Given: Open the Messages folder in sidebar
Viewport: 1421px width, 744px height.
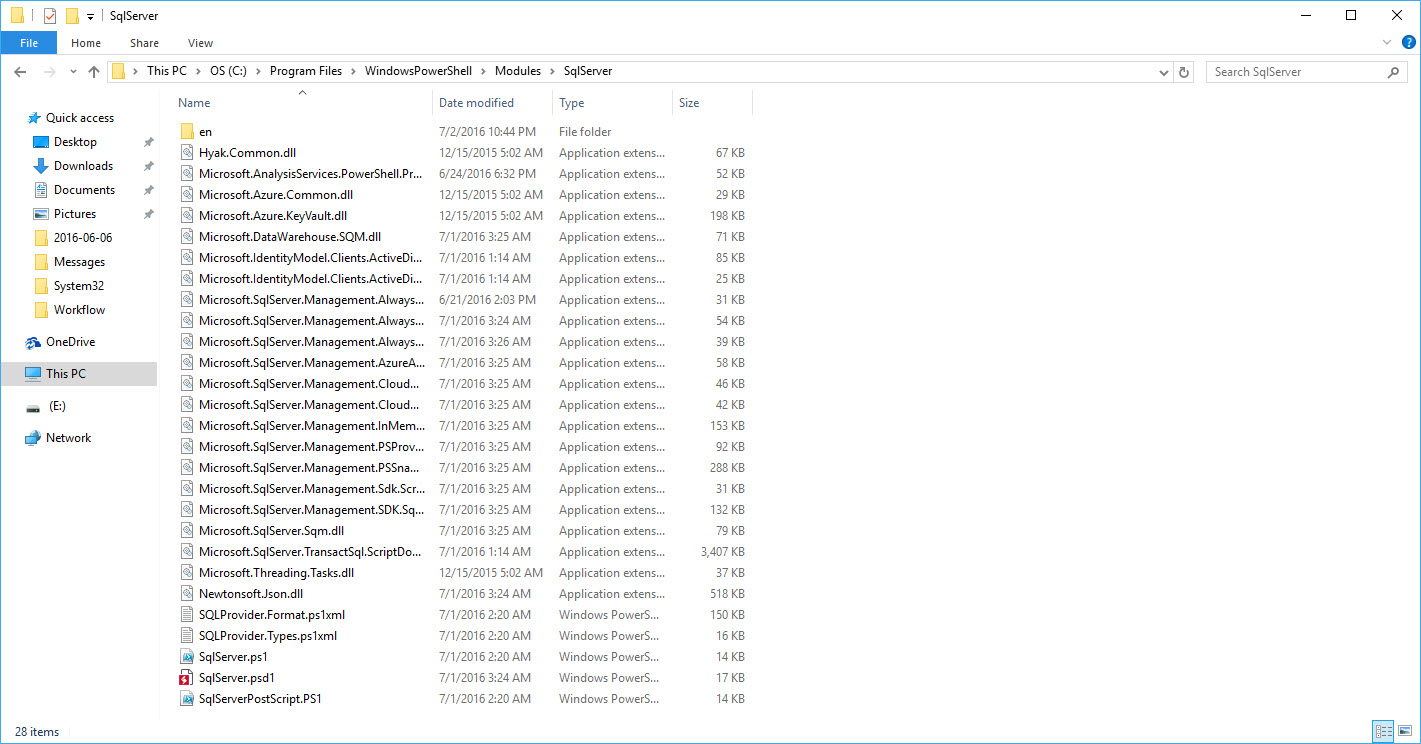Looking at the screenshot, I should click(x=79, y=262).
